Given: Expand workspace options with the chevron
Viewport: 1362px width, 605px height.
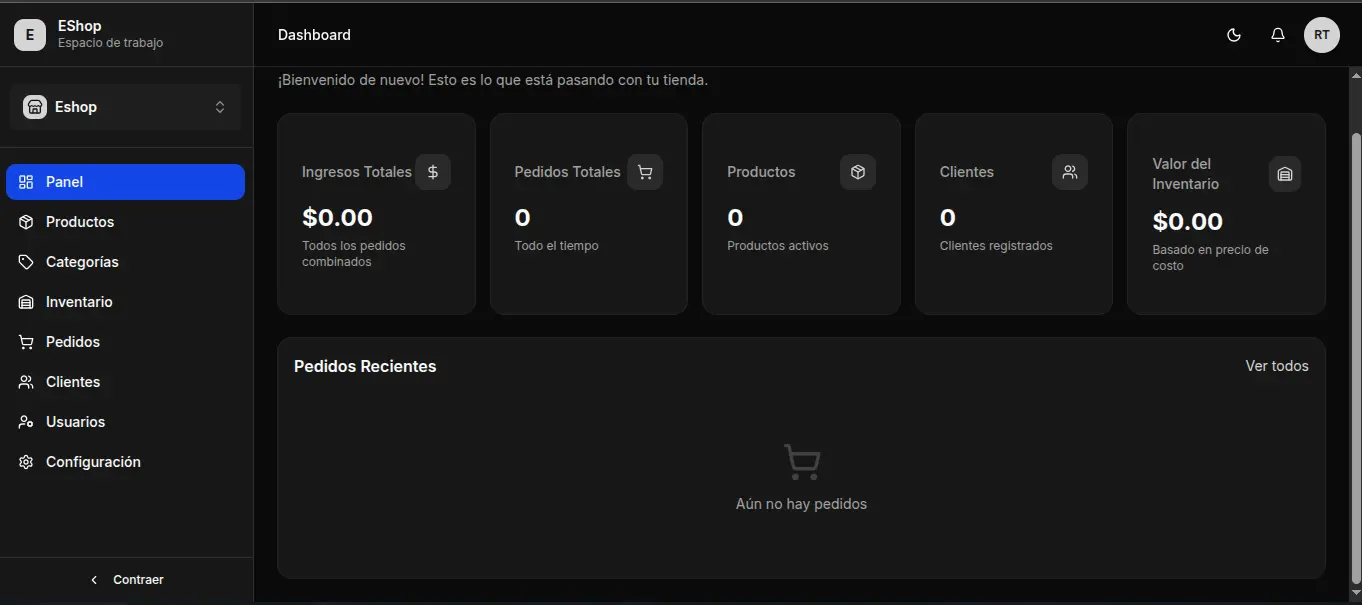Looking at the screenshot, I should [x=219, y=106].
